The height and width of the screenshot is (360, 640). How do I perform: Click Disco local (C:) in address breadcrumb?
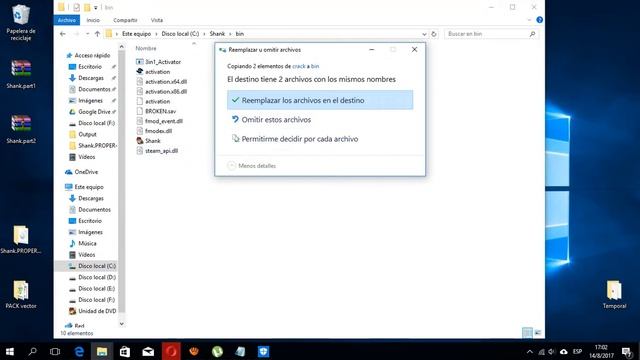click(x=180, y=34)
